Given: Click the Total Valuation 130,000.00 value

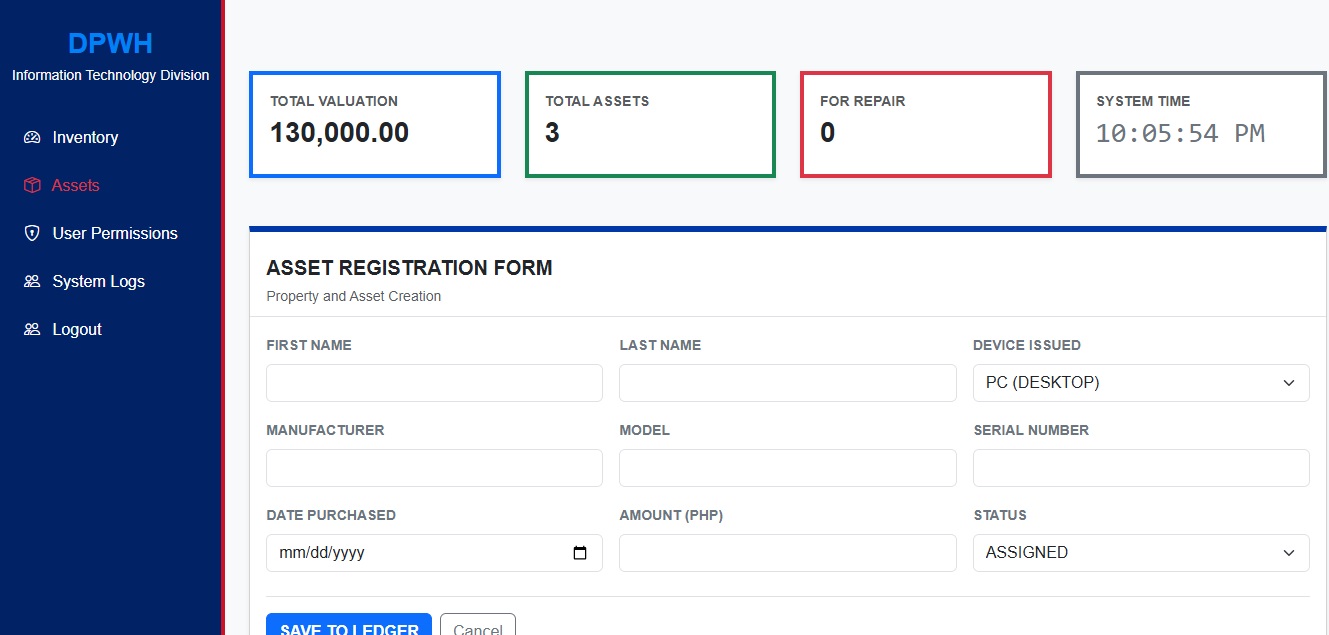Looking at the screenshot, I should coord(339,132).
